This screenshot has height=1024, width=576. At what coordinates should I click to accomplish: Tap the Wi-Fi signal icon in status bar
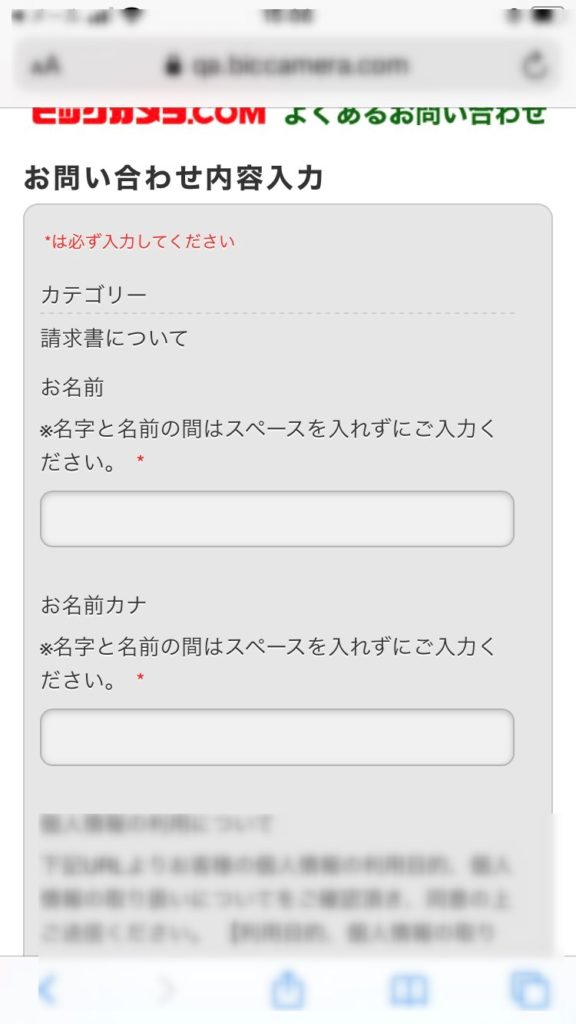[x=132, y=16]
